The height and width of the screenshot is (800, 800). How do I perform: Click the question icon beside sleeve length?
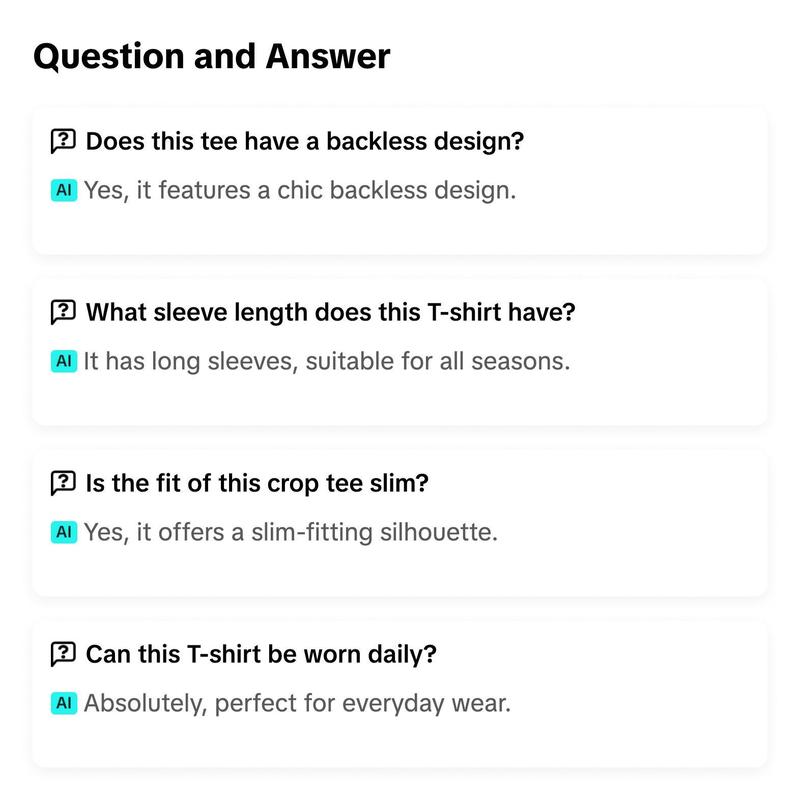[63, 312]
